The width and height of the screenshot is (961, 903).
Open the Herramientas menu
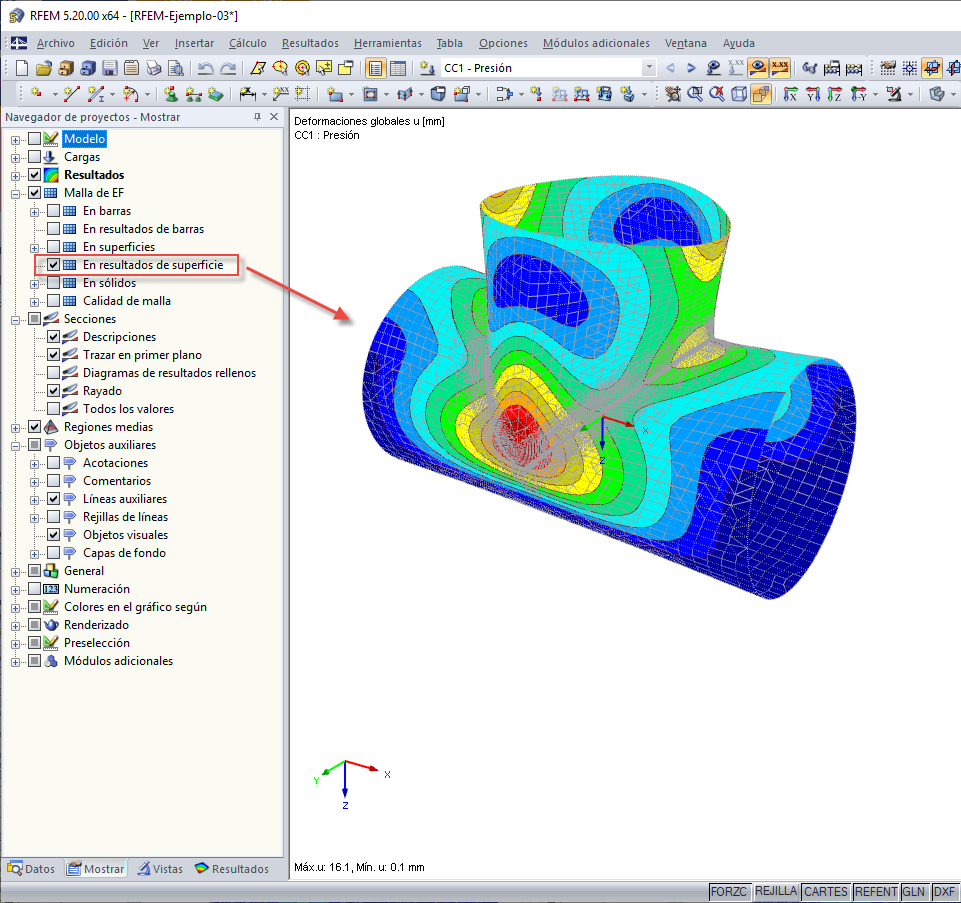[387, 43]
